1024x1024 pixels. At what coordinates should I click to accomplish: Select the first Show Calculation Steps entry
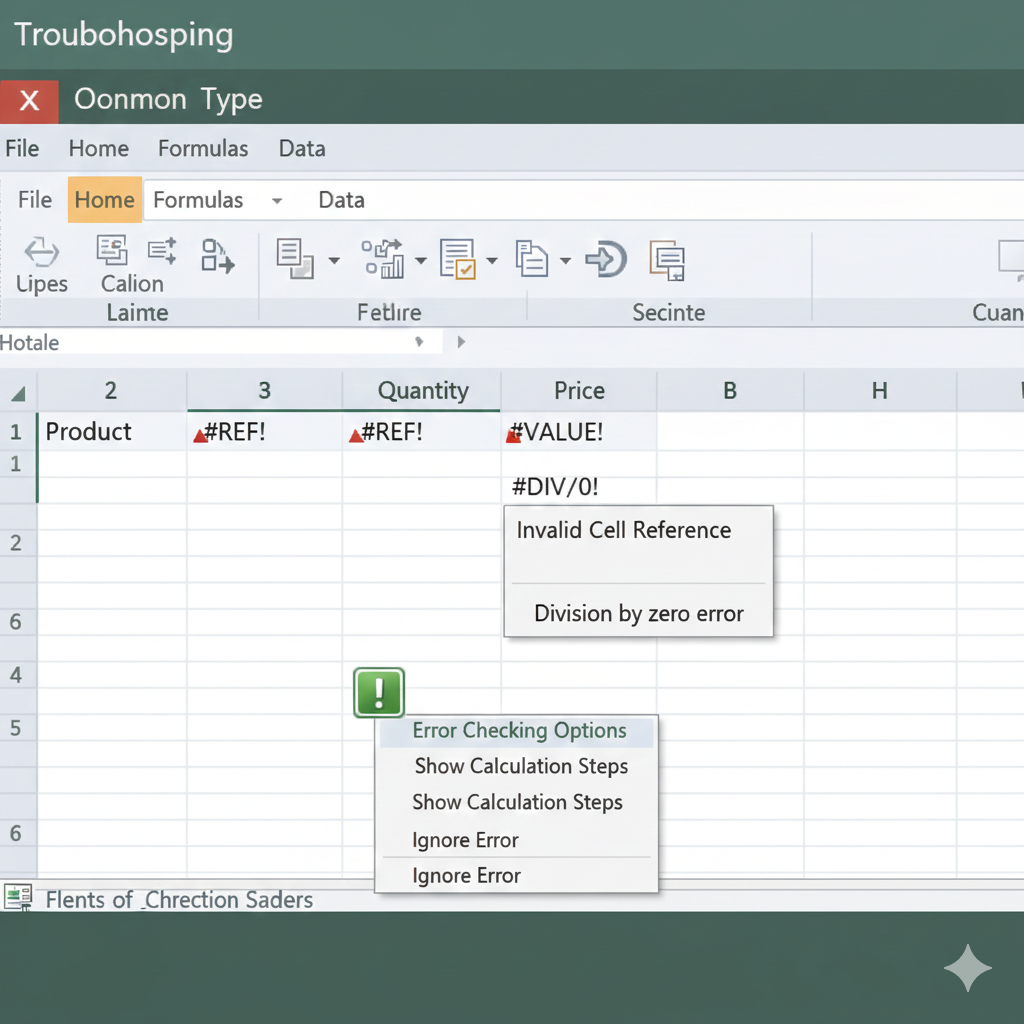click(521, 767)
